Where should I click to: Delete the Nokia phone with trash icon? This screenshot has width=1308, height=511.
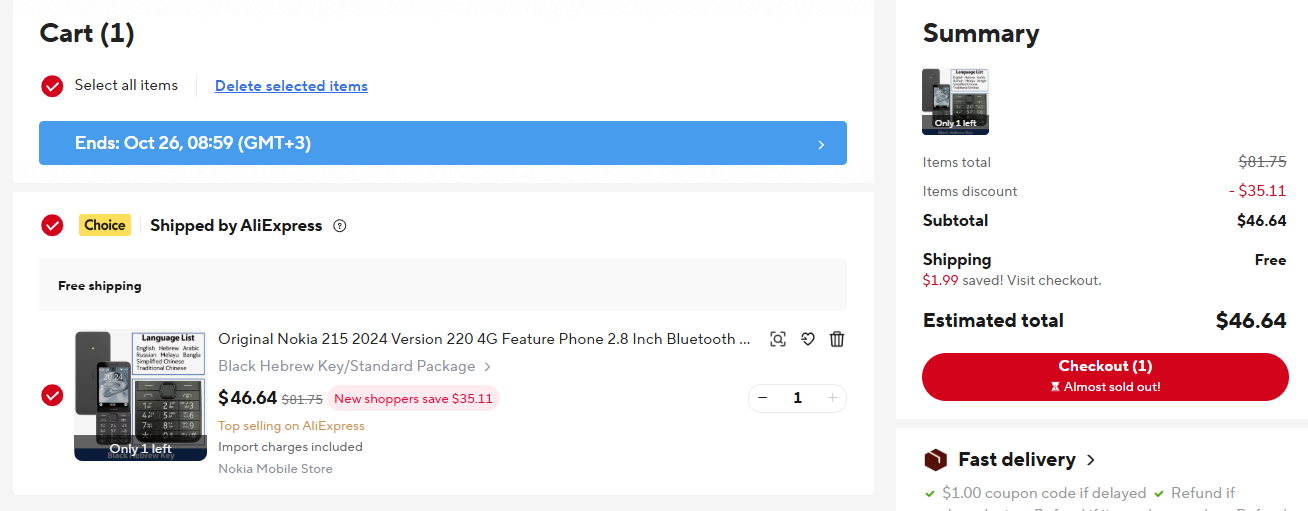coord(837,339)
